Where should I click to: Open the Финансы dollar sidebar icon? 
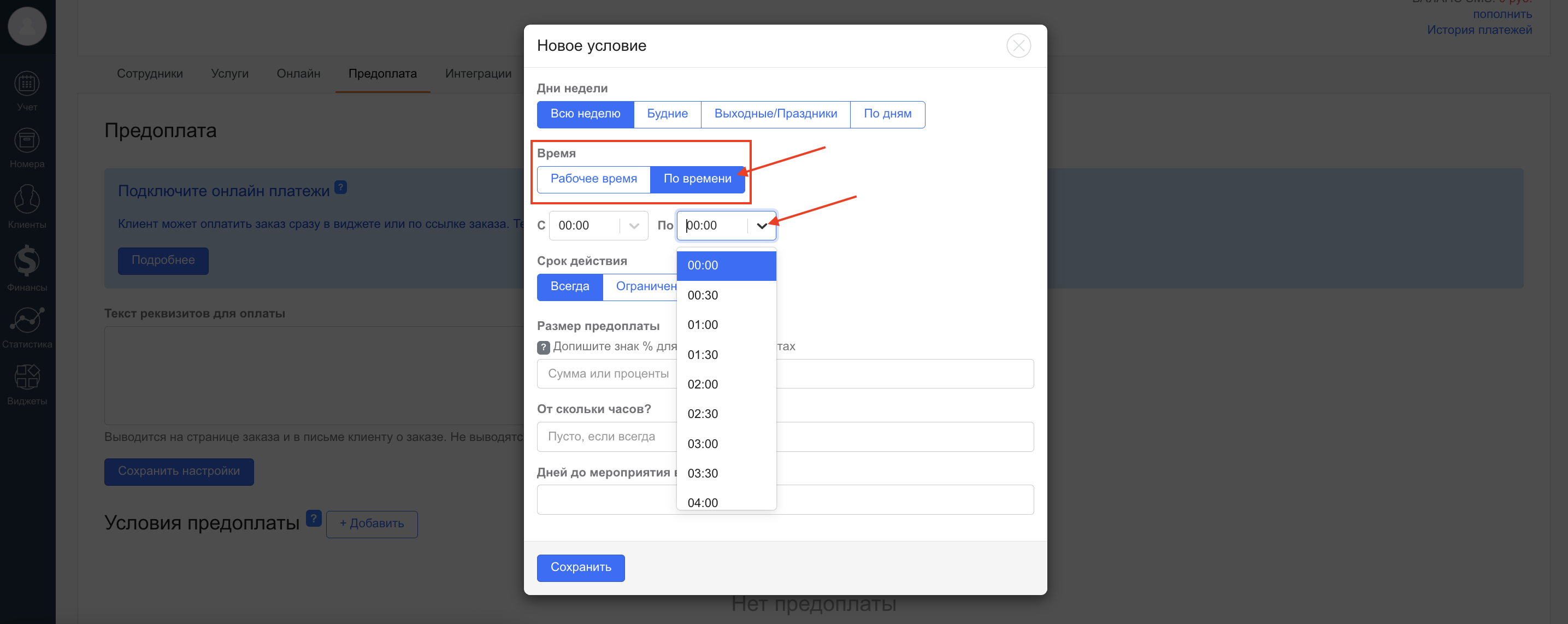(27, 261)
